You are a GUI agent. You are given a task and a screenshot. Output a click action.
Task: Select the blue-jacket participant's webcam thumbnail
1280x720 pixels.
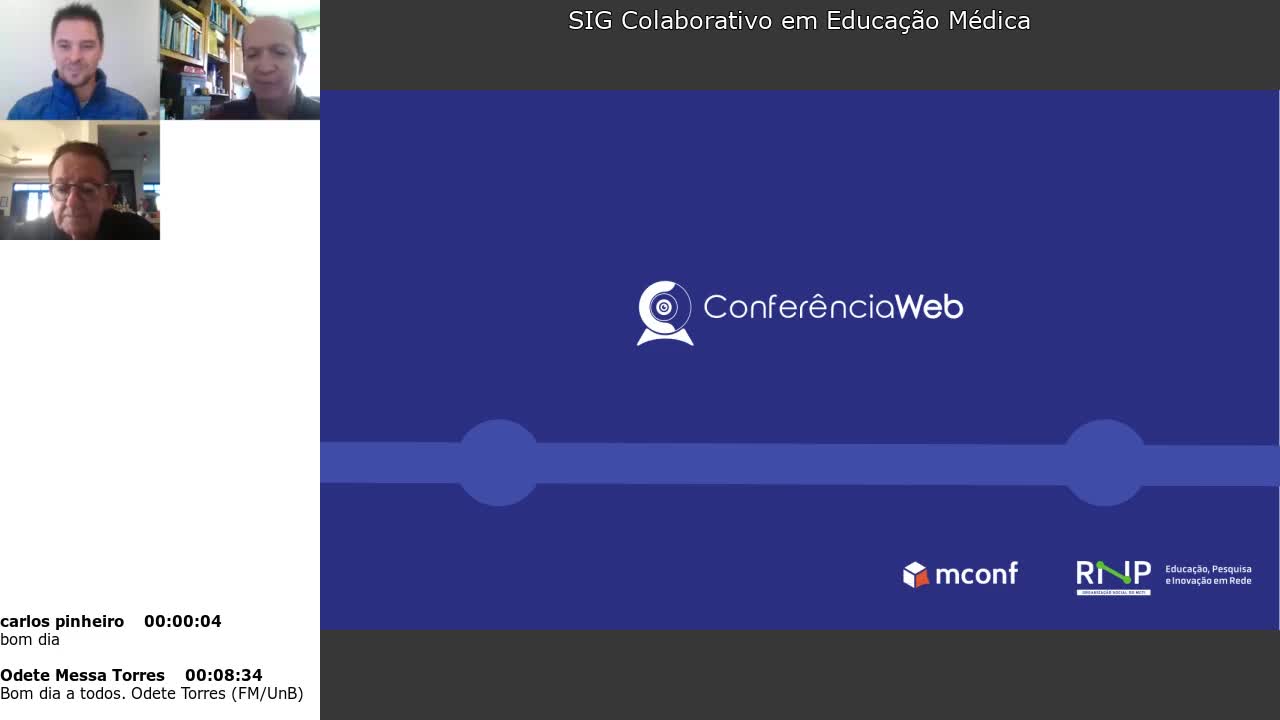(x=80, y=60)
